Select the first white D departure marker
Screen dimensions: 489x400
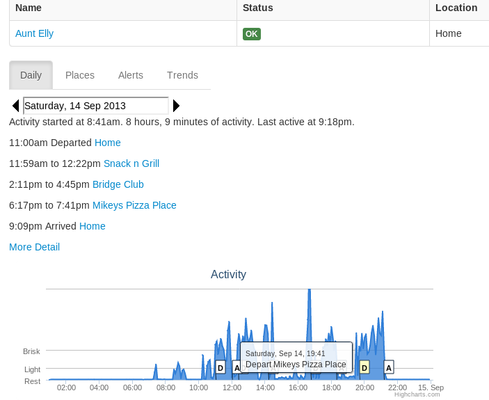[x=220, y=368]
